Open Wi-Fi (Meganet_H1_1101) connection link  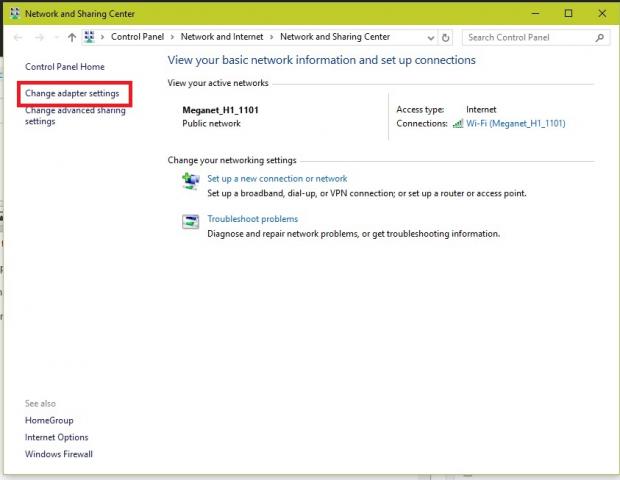[x=515, y=124]
